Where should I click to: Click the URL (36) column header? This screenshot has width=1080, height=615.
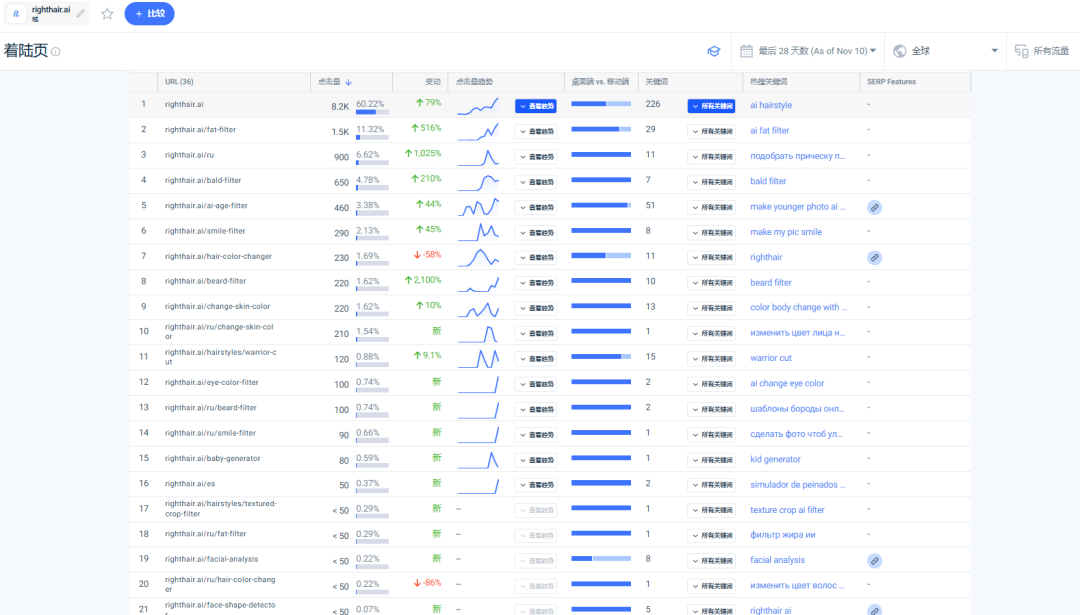point(179,81)
